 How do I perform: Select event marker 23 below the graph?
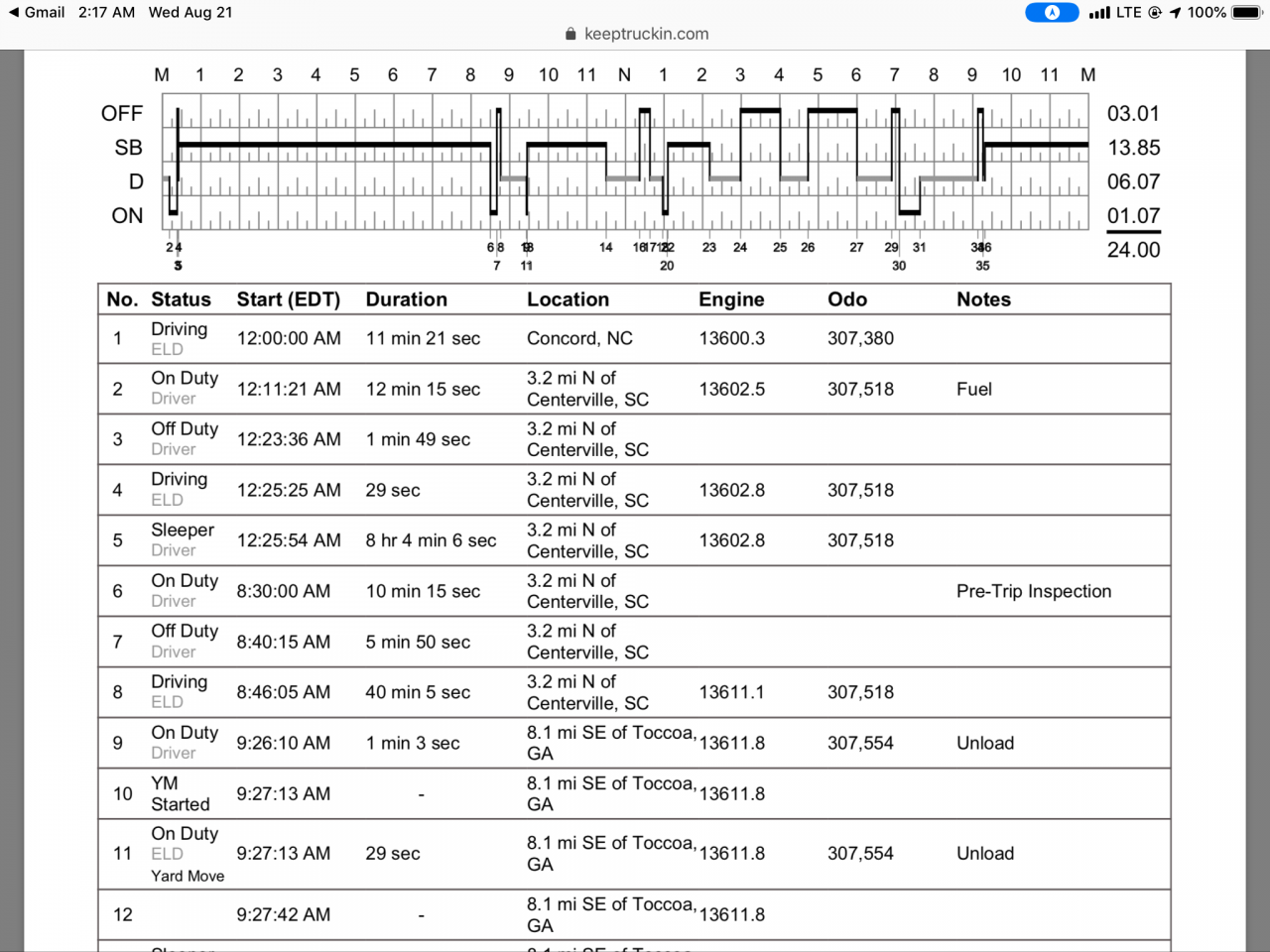pyautogui.click(x=709, y=248)
